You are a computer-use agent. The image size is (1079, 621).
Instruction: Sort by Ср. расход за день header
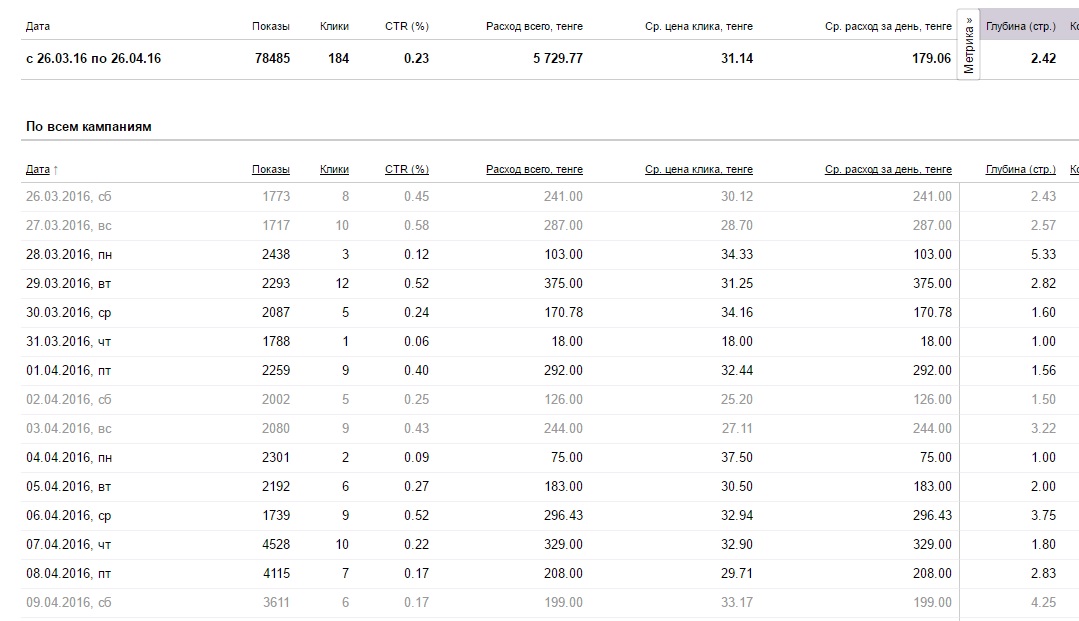tap(888, 170)
